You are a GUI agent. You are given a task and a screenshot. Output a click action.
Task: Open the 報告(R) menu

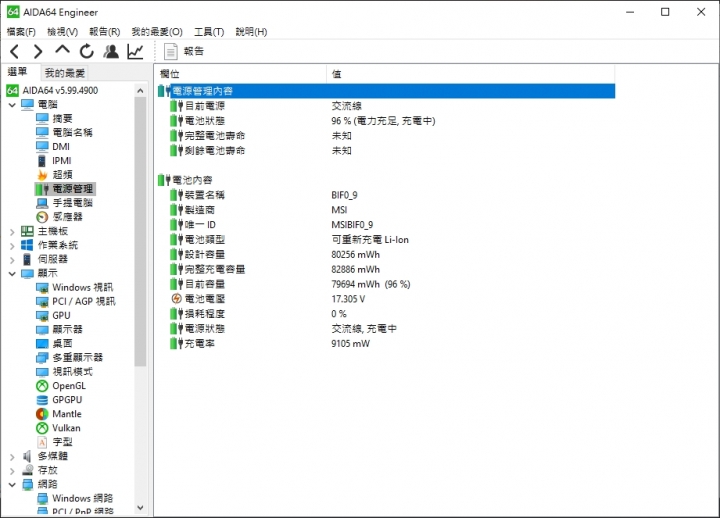(x=105, y=32)
